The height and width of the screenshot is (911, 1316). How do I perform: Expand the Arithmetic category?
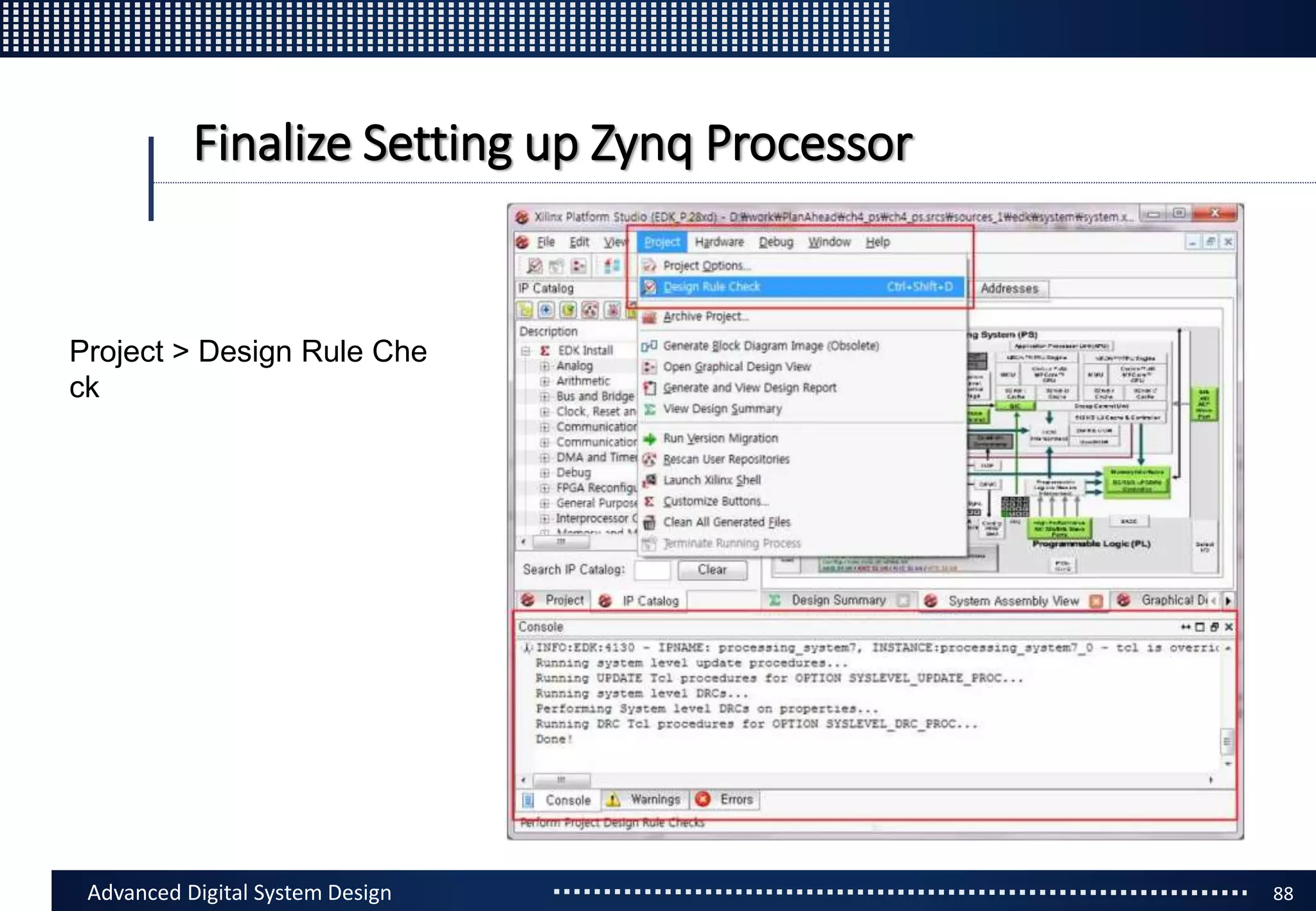[545, 381]
